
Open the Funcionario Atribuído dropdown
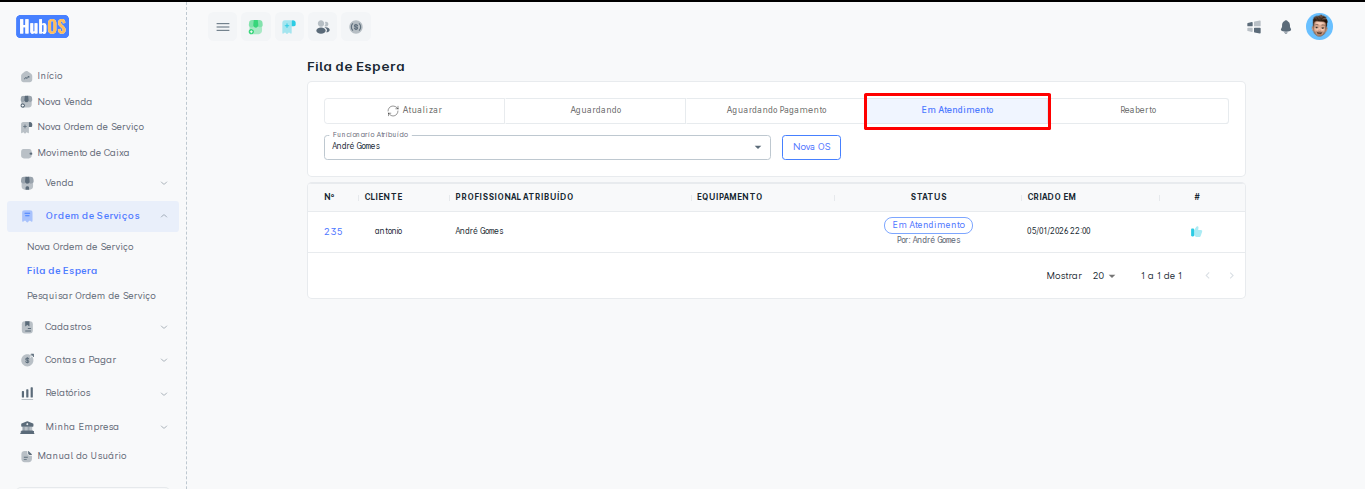pyautogui.click(x=547, y=147)
